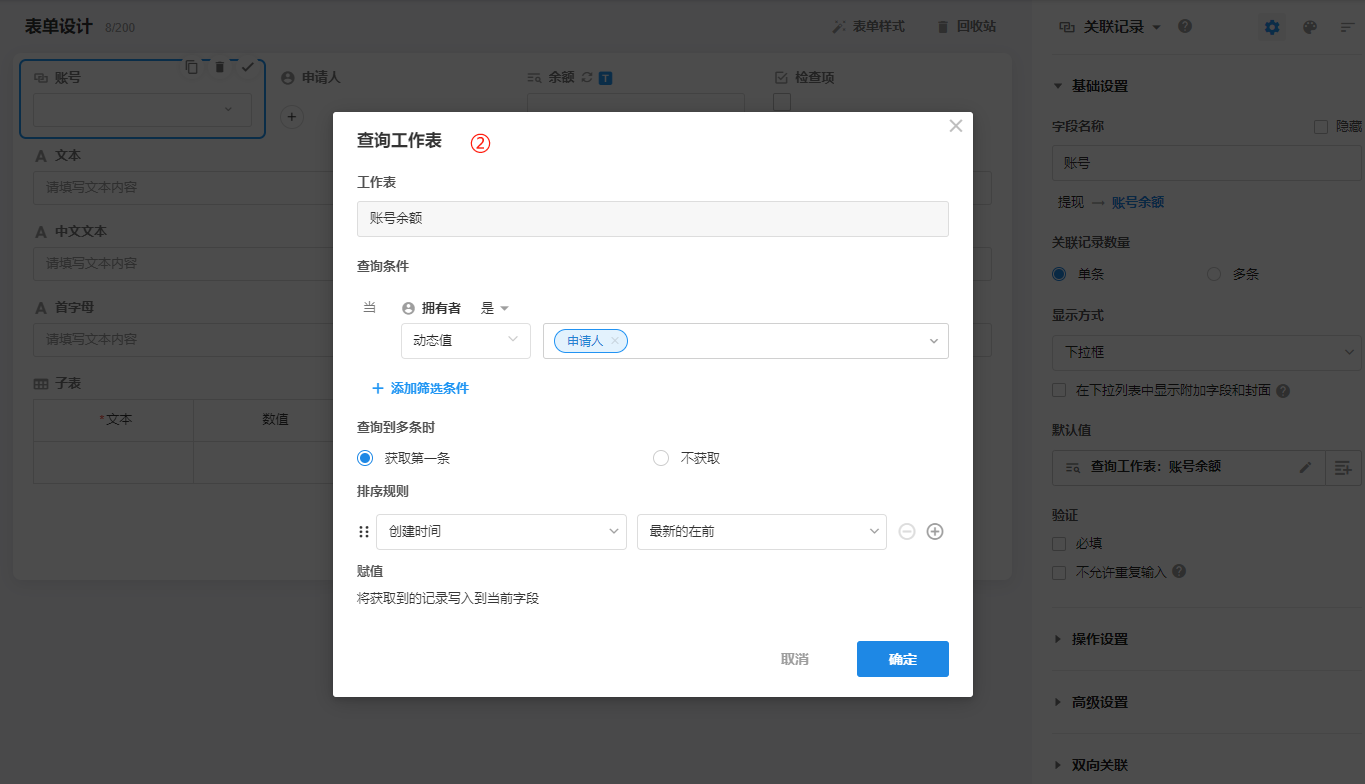Remove the 申请人 tag from condition

pyautogui.click(x=615, y=341)
